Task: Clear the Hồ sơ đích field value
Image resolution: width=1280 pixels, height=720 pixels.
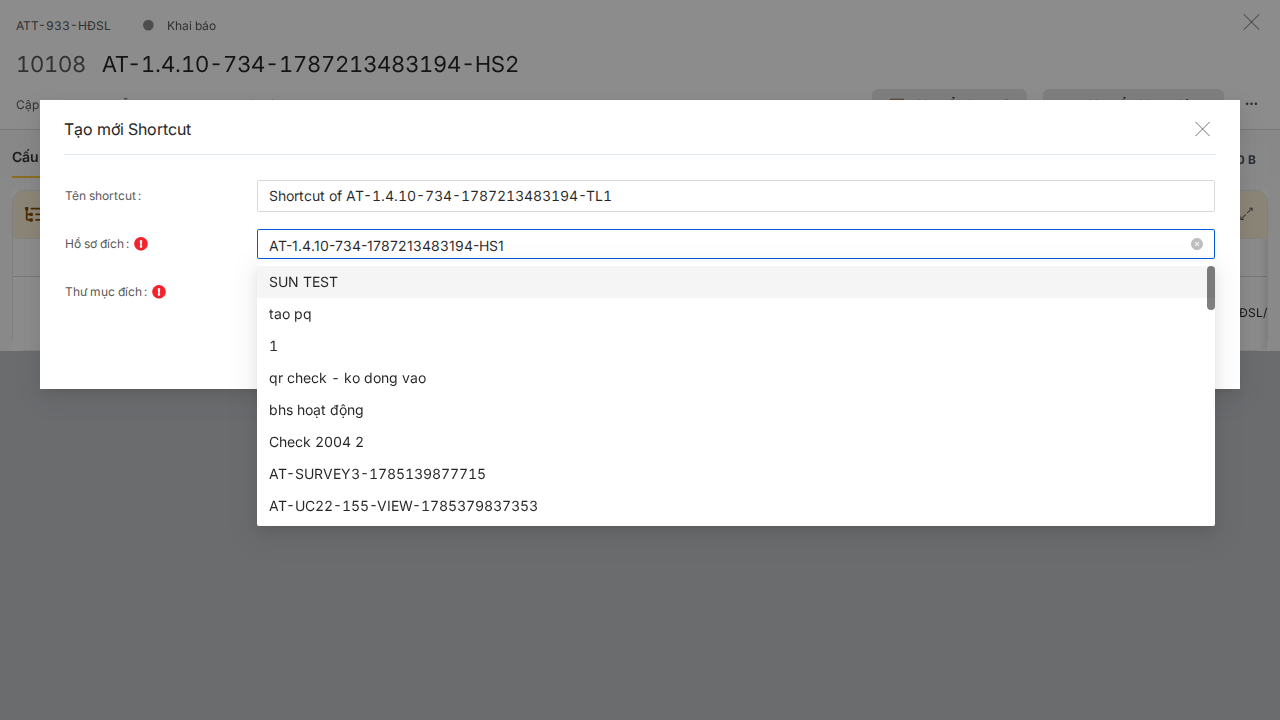Action: 1196,244
